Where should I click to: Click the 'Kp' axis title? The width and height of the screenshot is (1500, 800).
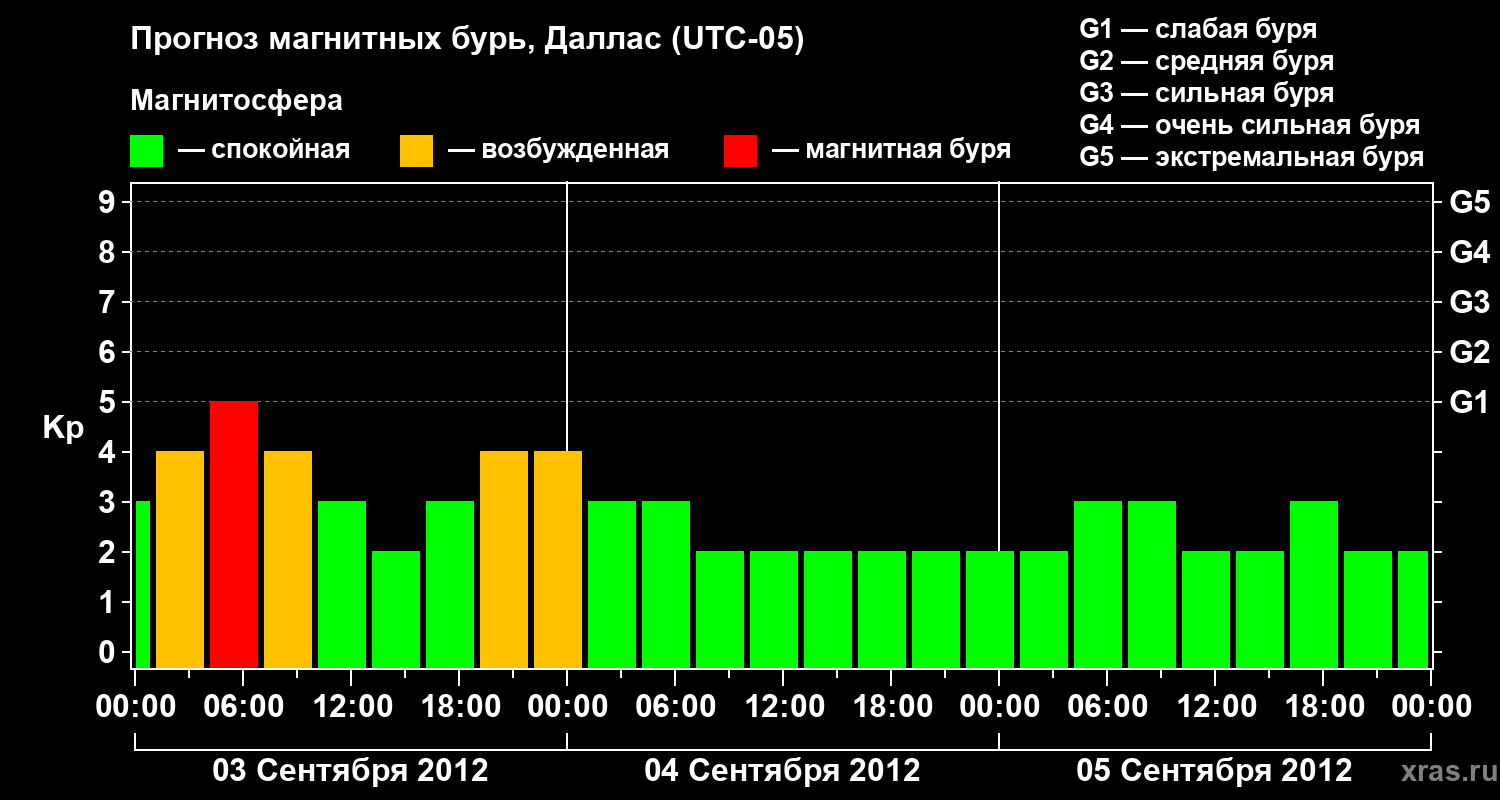[63, 428]
